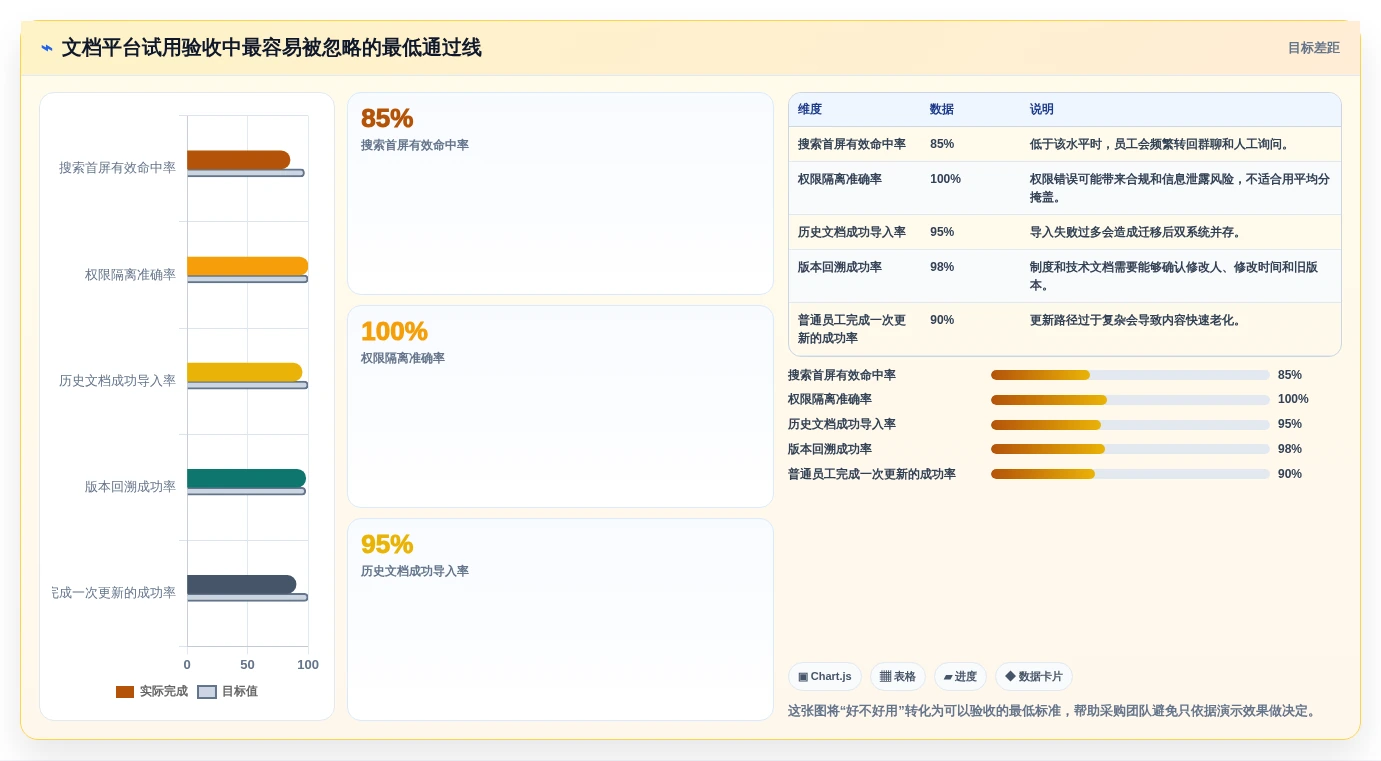Click the summary sentence starting 这张图将
This screenshot has height=761, width=1381.
[x=1054, y=711]
